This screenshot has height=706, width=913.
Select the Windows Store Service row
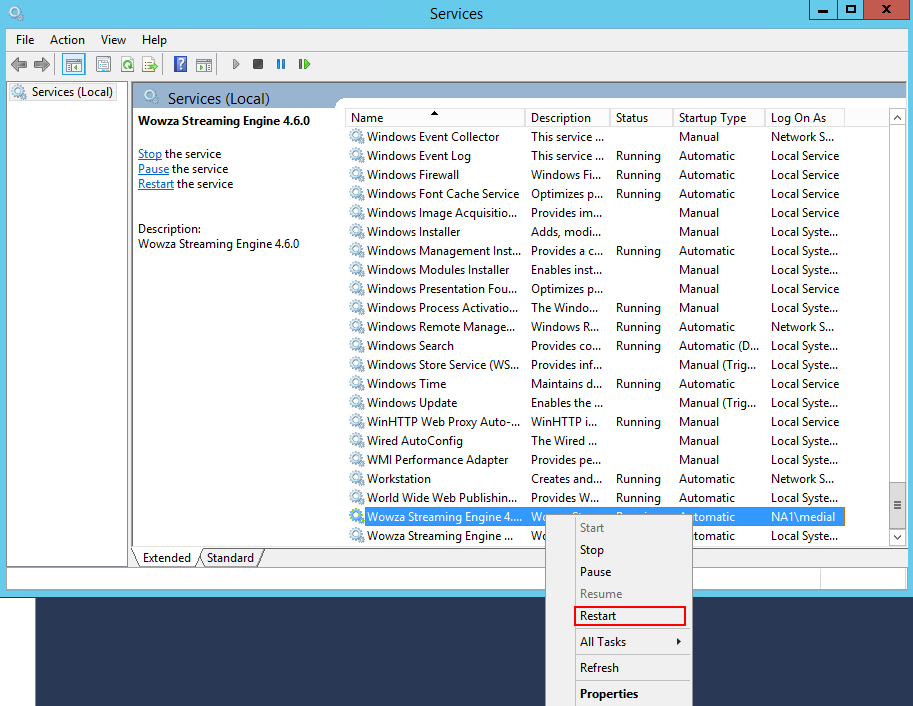pos(594,365)
